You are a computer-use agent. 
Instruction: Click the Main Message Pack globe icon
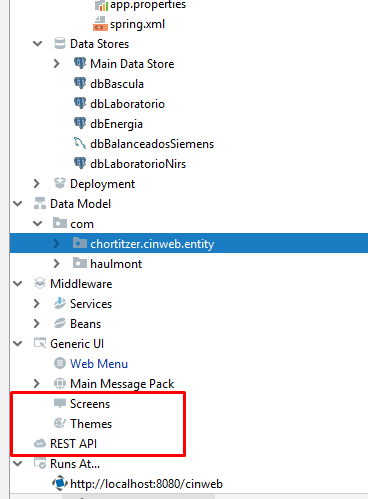(60, 383)
